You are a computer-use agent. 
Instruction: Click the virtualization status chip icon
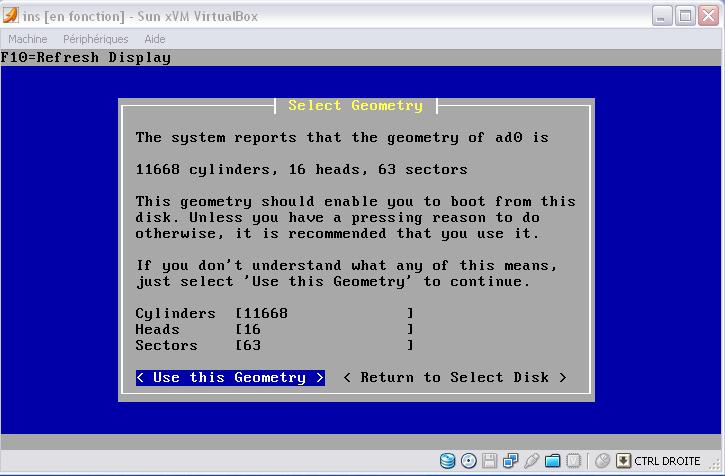coord(573,461)
